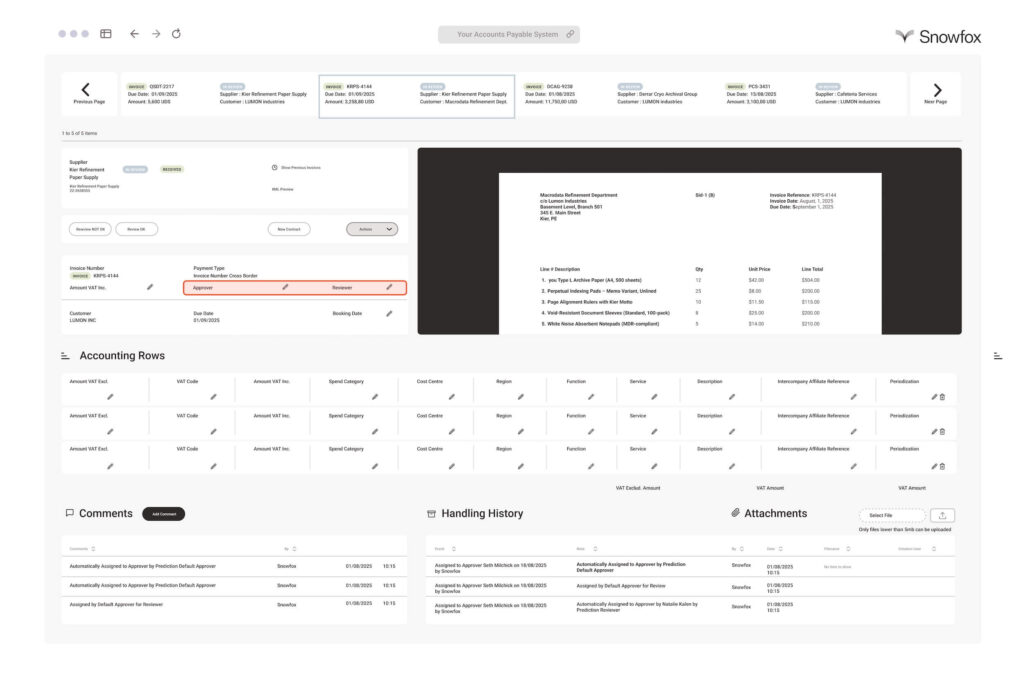Click the clock icon for previous invoices
Viewport: 1024px width, 675px height.
274,168
